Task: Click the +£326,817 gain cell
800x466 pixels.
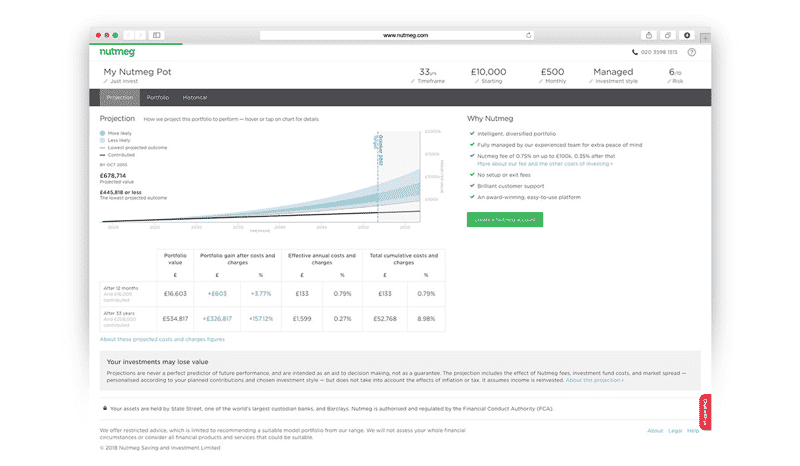Action: 217,319
